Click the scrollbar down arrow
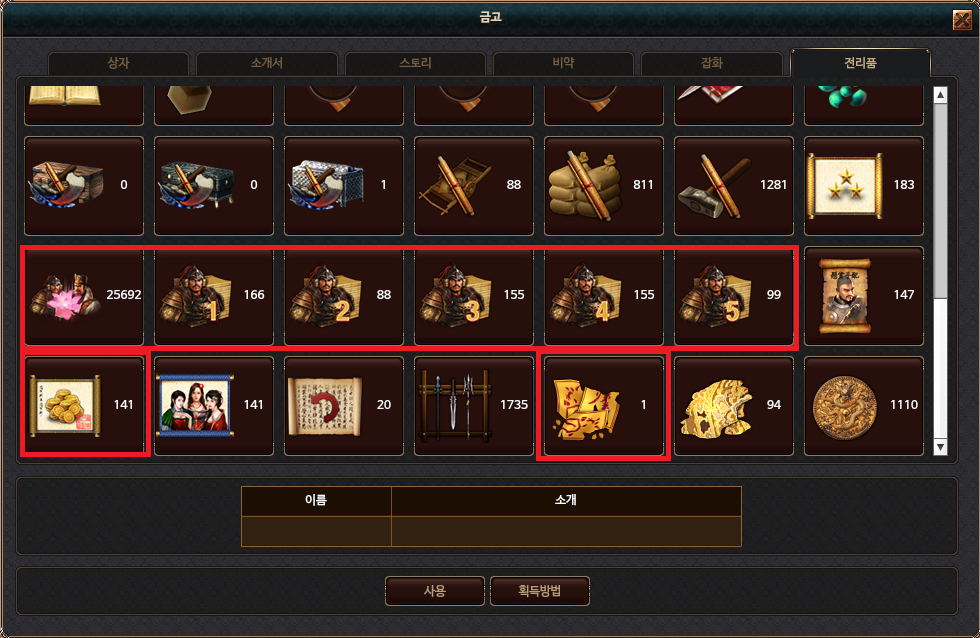 [940, 447]
